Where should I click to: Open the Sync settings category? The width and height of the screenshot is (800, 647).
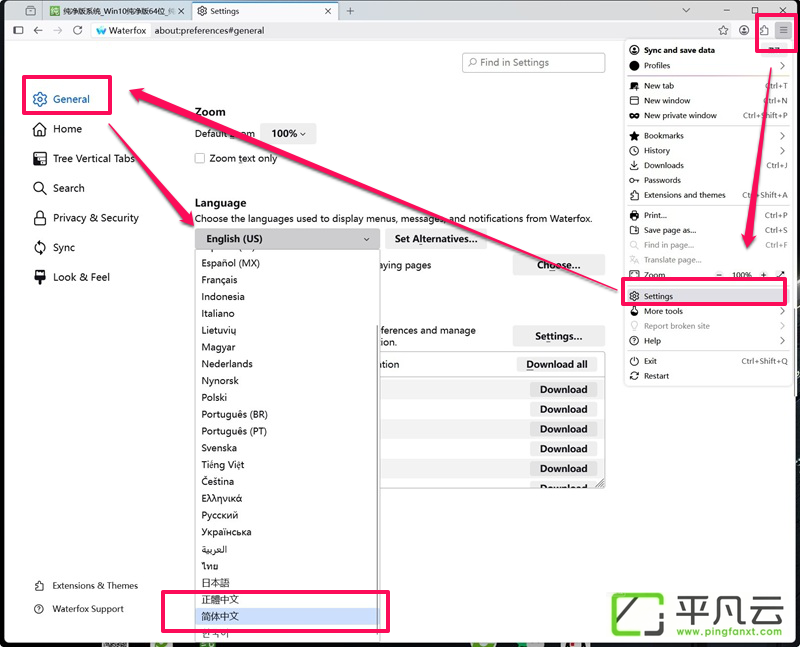click(54, 247)
